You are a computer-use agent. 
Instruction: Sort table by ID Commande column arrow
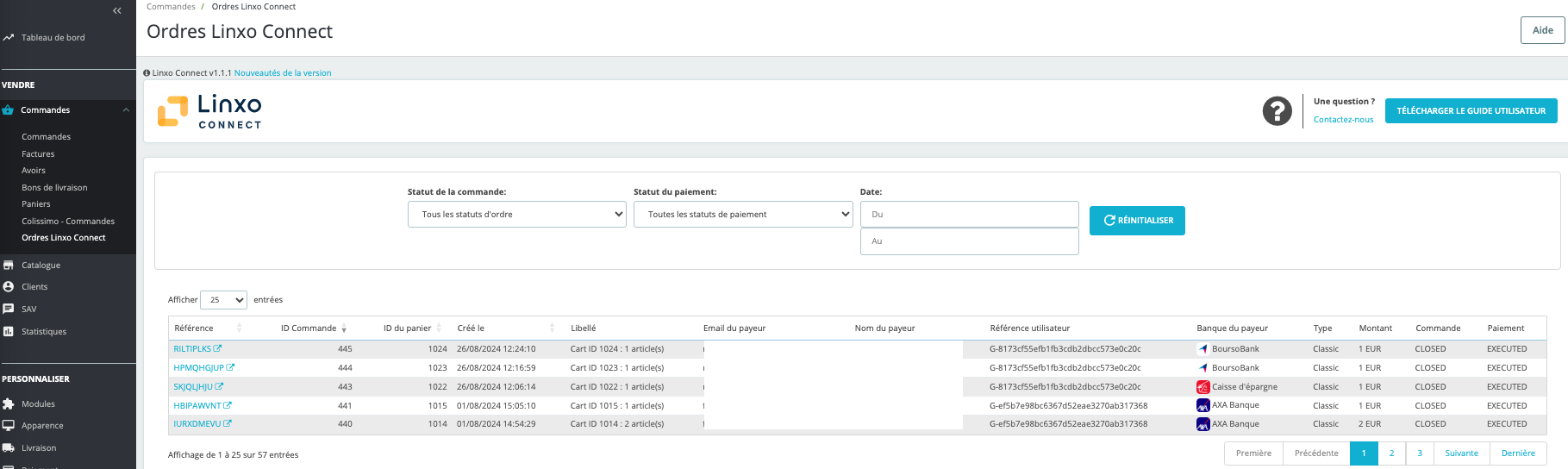(x=344, y=328)
